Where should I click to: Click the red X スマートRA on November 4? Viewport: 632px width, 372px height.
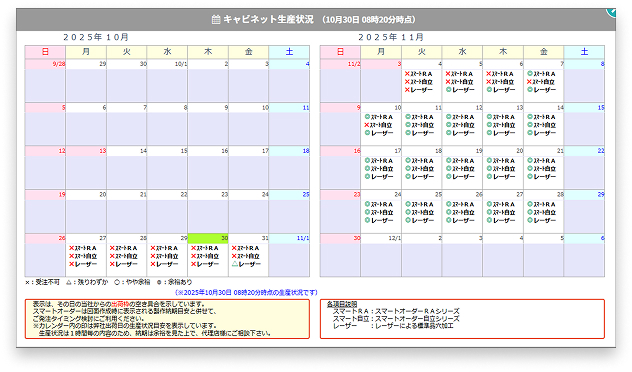418,74
